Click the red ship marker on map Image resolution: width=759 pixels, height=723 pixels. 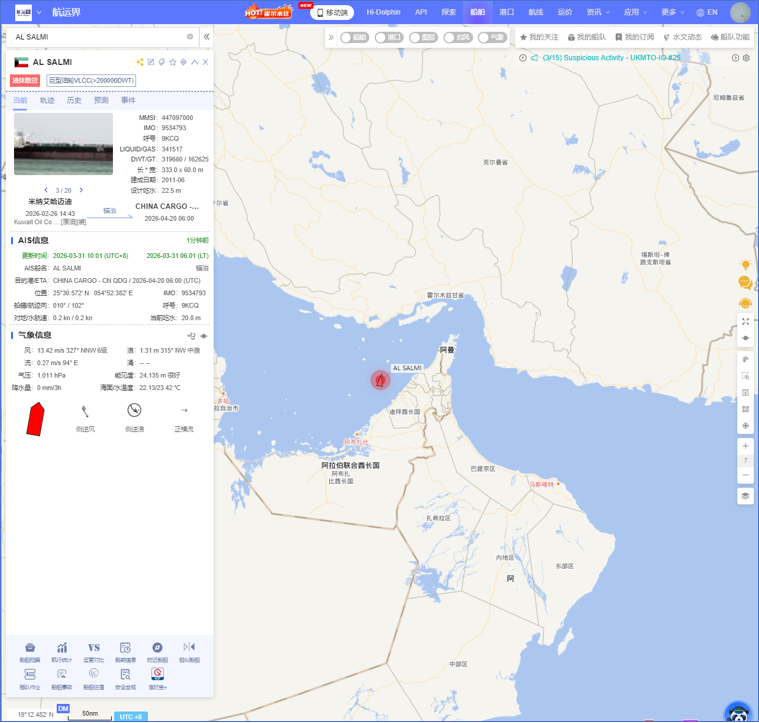click(380, 380)
